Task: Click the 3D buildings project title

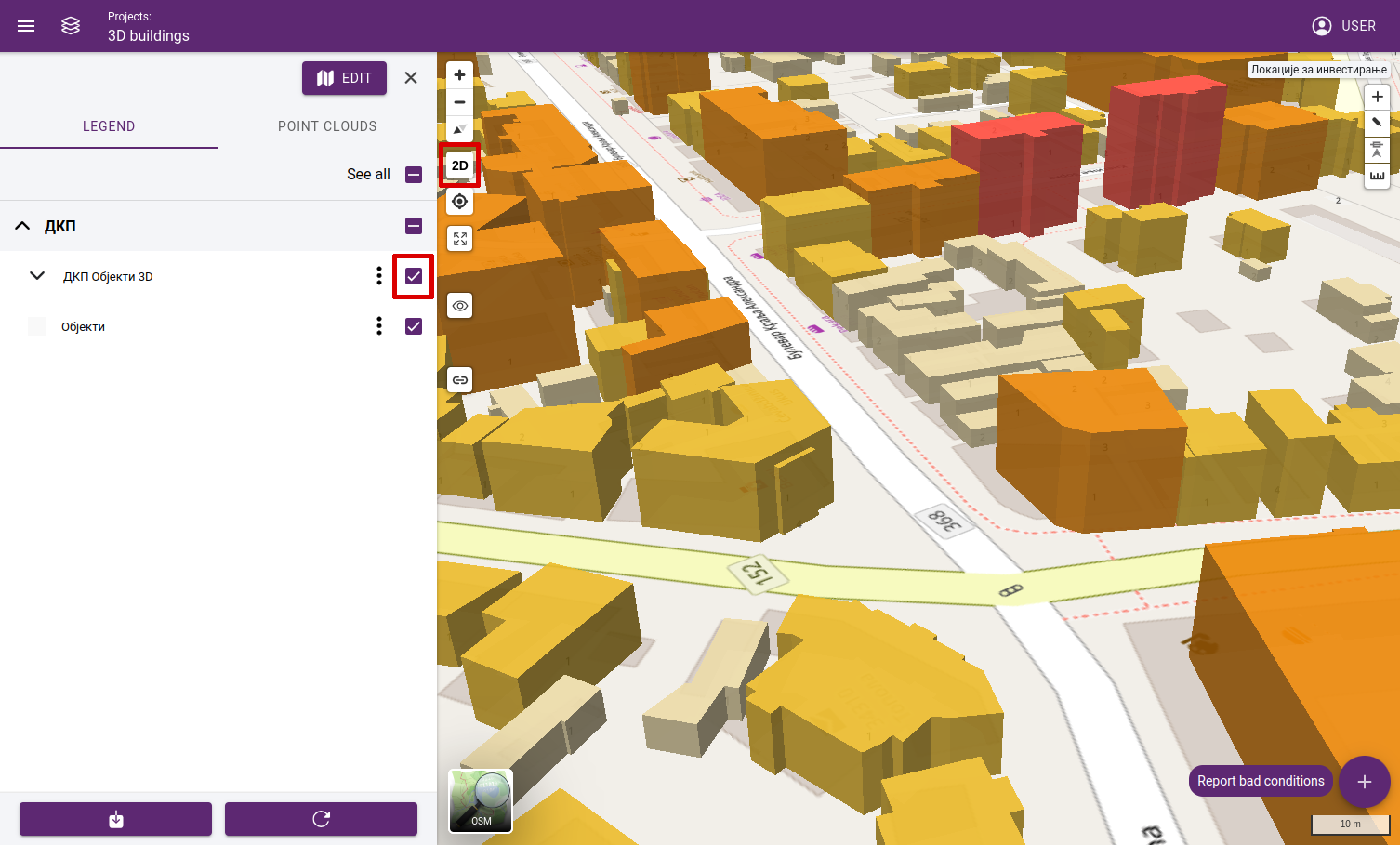Action: pyautogui.click(x=149, y=35)
